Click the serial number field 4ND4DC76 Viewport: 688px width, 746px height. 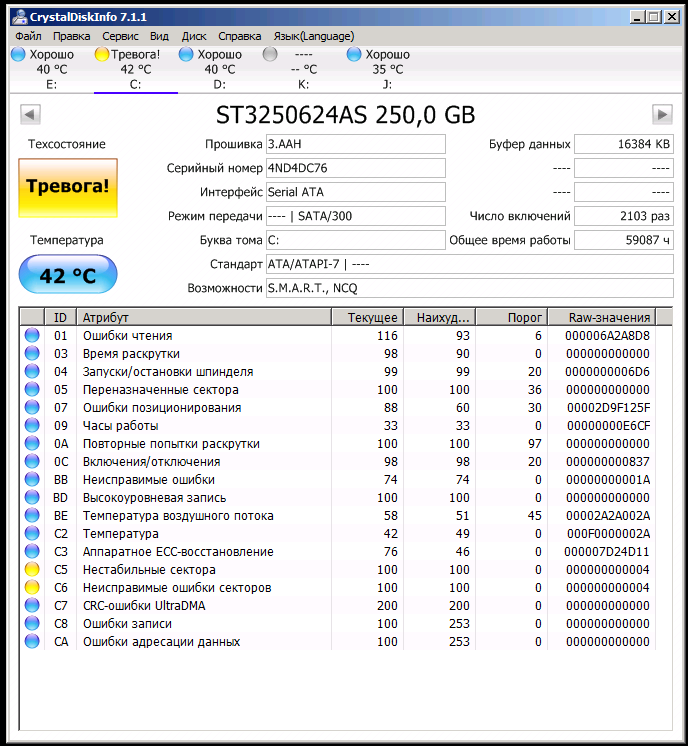355,168
